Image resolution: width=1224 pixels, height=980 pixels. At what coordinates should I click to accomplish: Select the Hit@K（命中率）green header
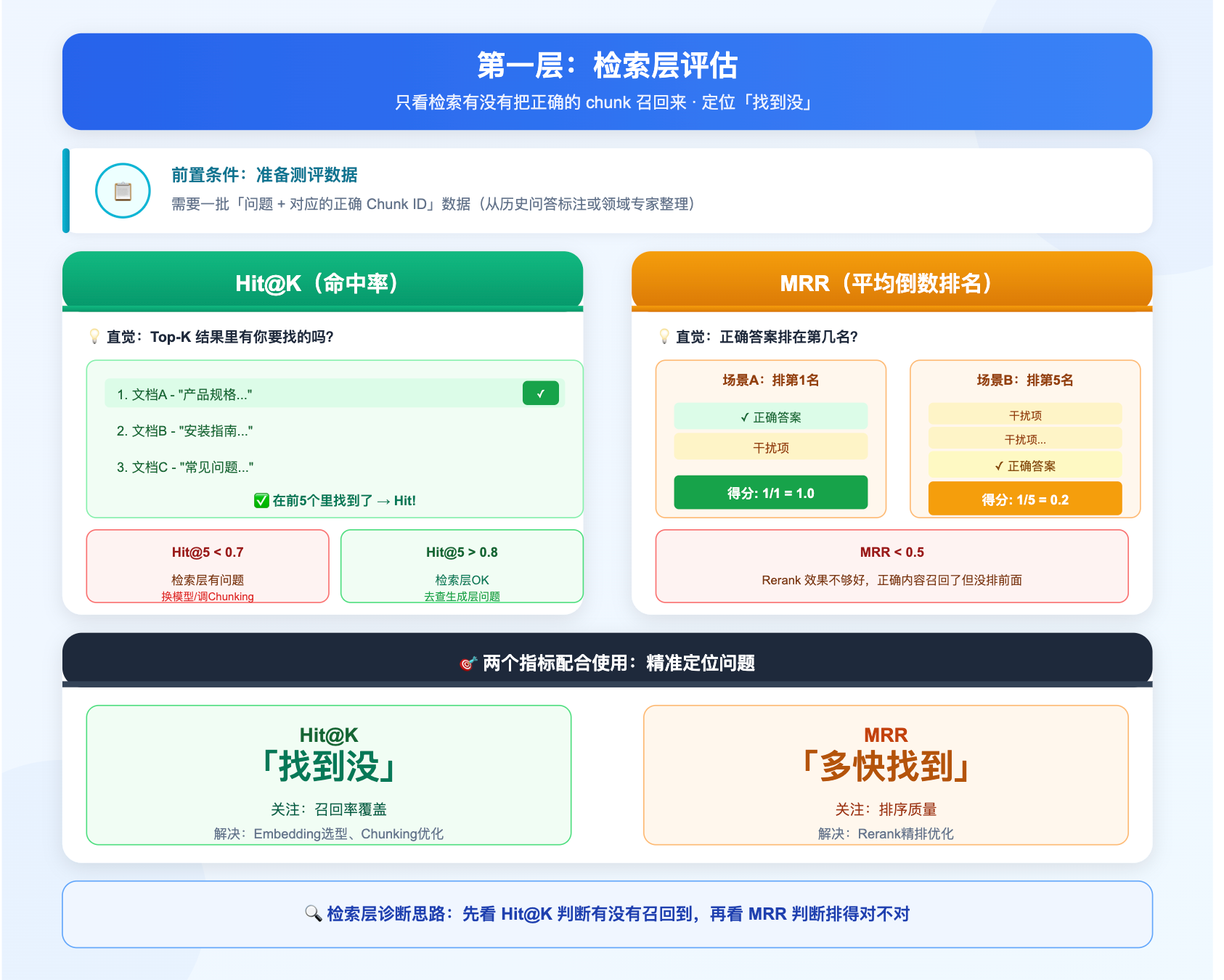coord(322,282)
